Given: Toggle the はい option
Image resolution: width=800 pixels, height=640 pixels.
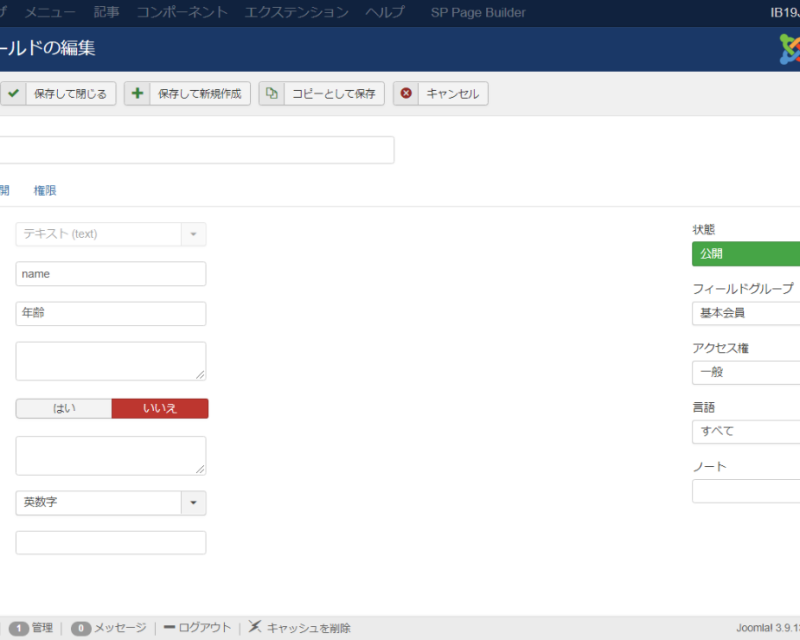Looking at the screenshot, I should click(x=64, y=408).
